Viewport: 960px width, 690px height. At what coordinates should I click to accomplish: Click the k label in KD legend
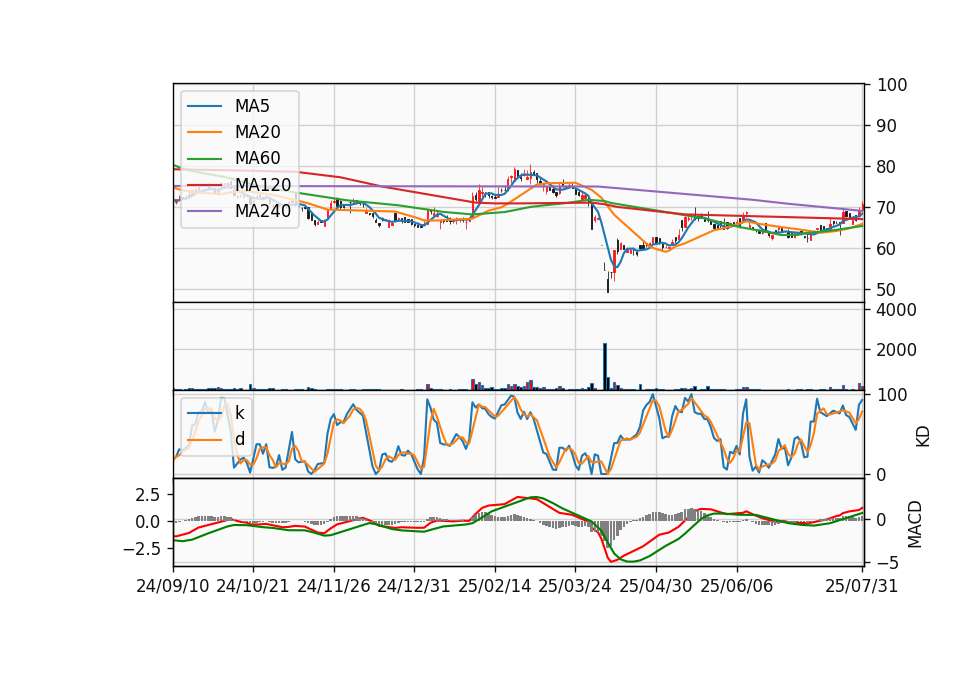coord(240,413)
